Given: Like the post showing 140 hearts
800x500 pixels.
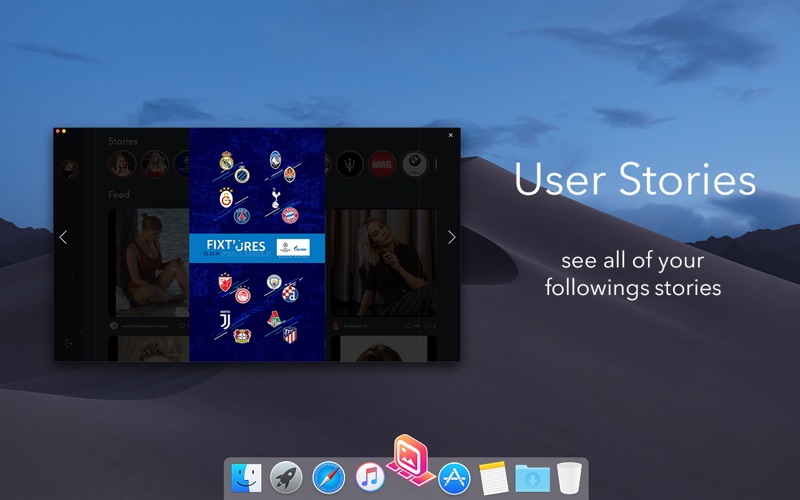Looking at the screenshot, I should (x=408, y=326).
